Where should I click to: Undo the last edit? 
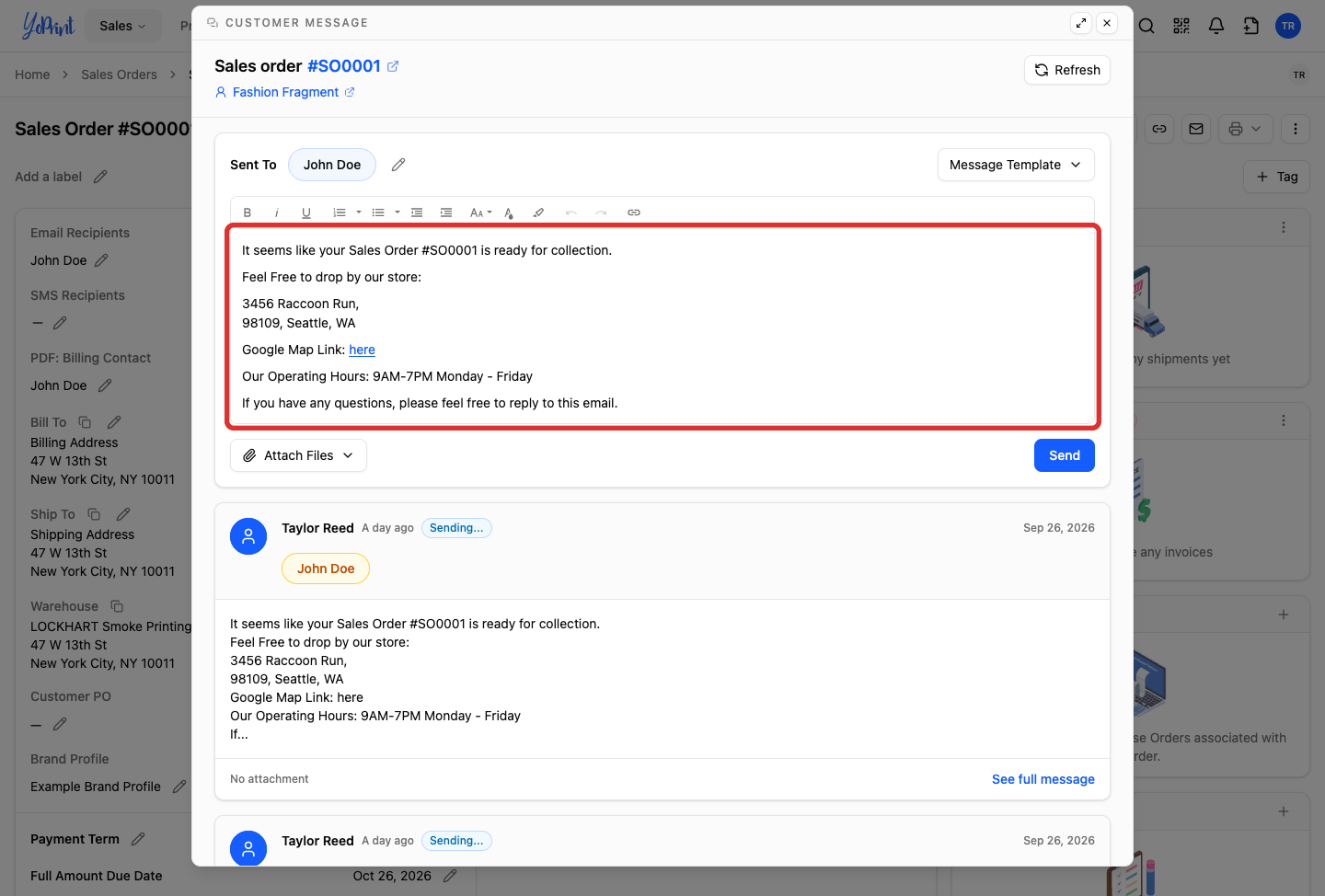571,213
